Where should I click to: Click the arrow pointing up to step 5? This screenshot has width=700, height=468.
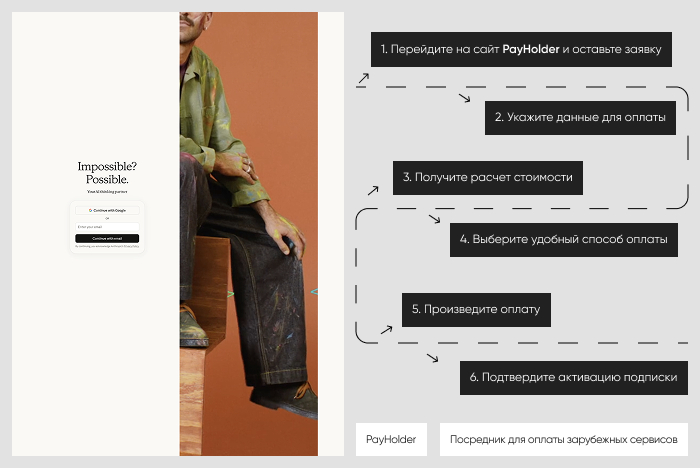[387, 330]
